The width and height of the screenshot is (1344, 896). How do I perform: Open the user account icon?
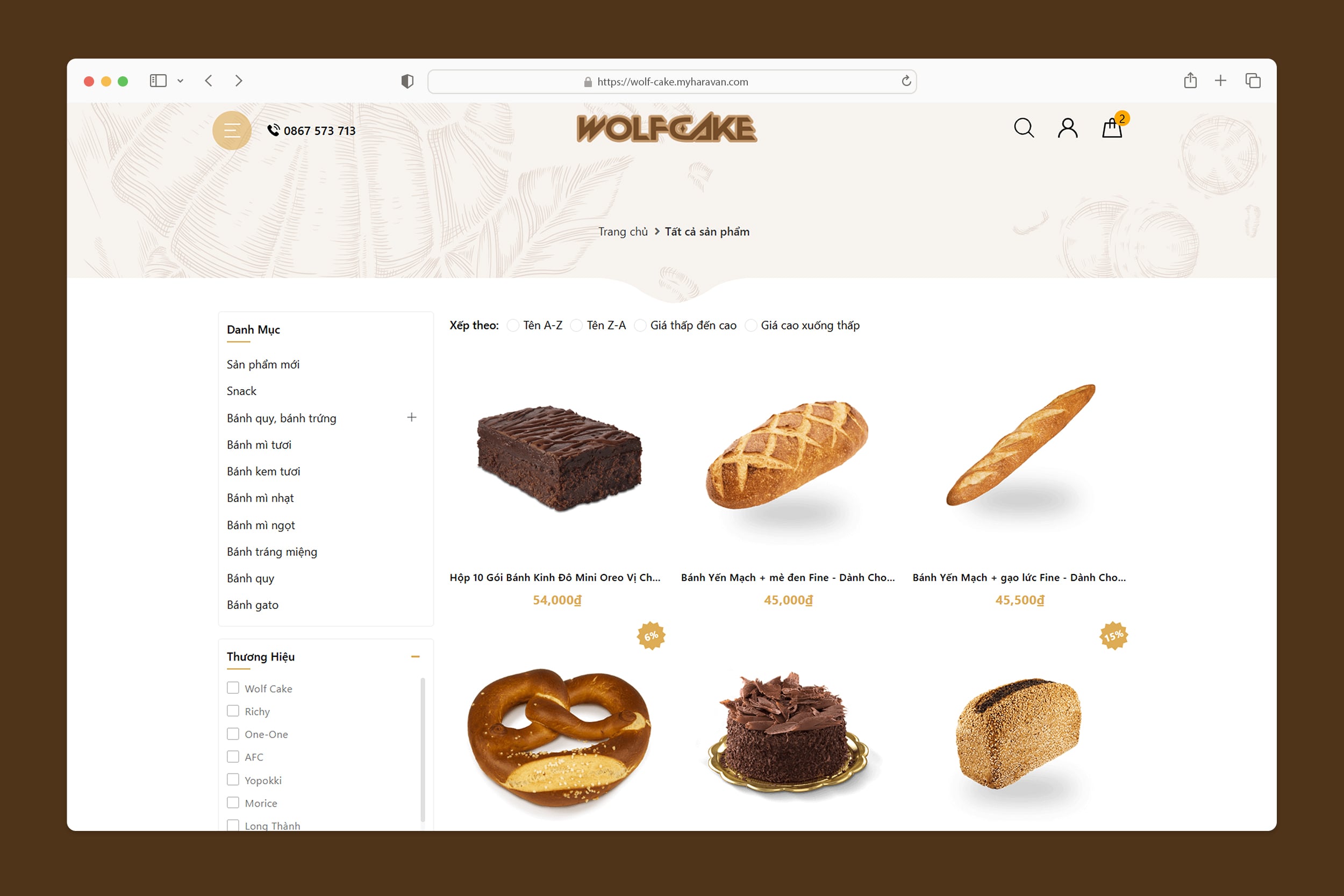(1068, 128)
